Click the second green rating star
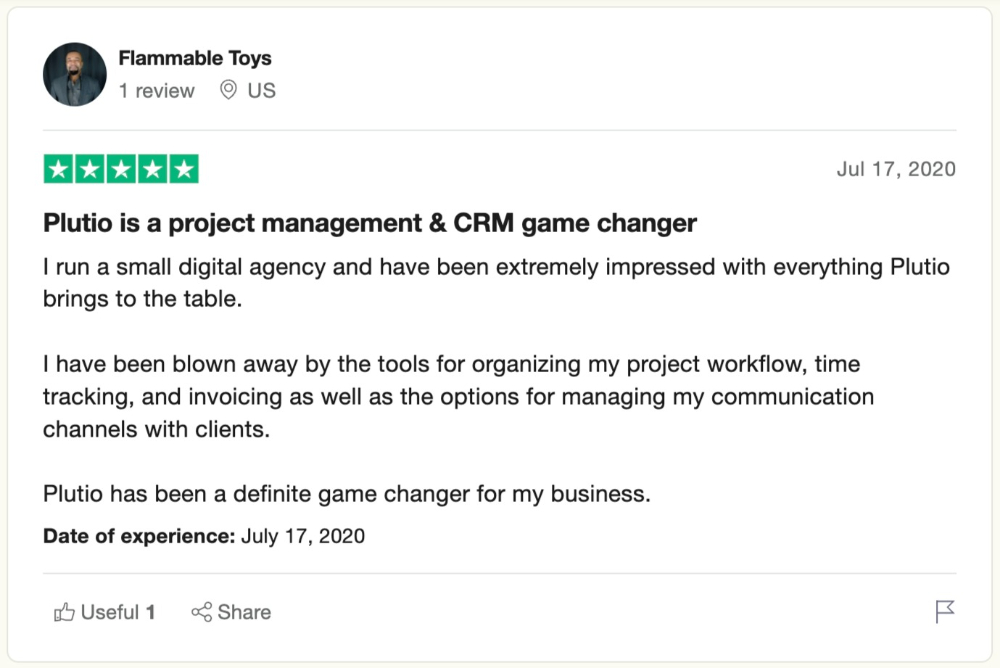Viewport: 1000px width, 668px height. 90,169
